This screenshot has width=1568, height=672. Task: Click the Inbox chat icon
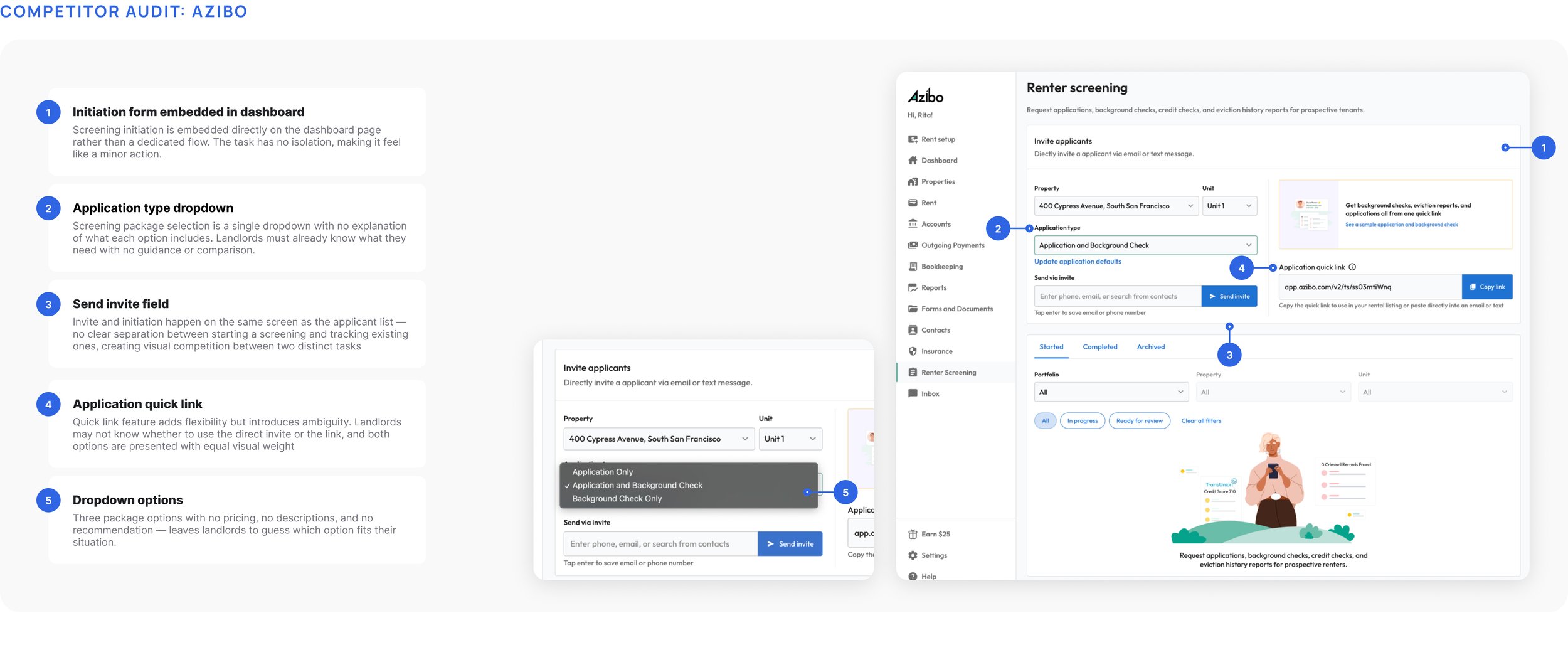pos(913,394)
